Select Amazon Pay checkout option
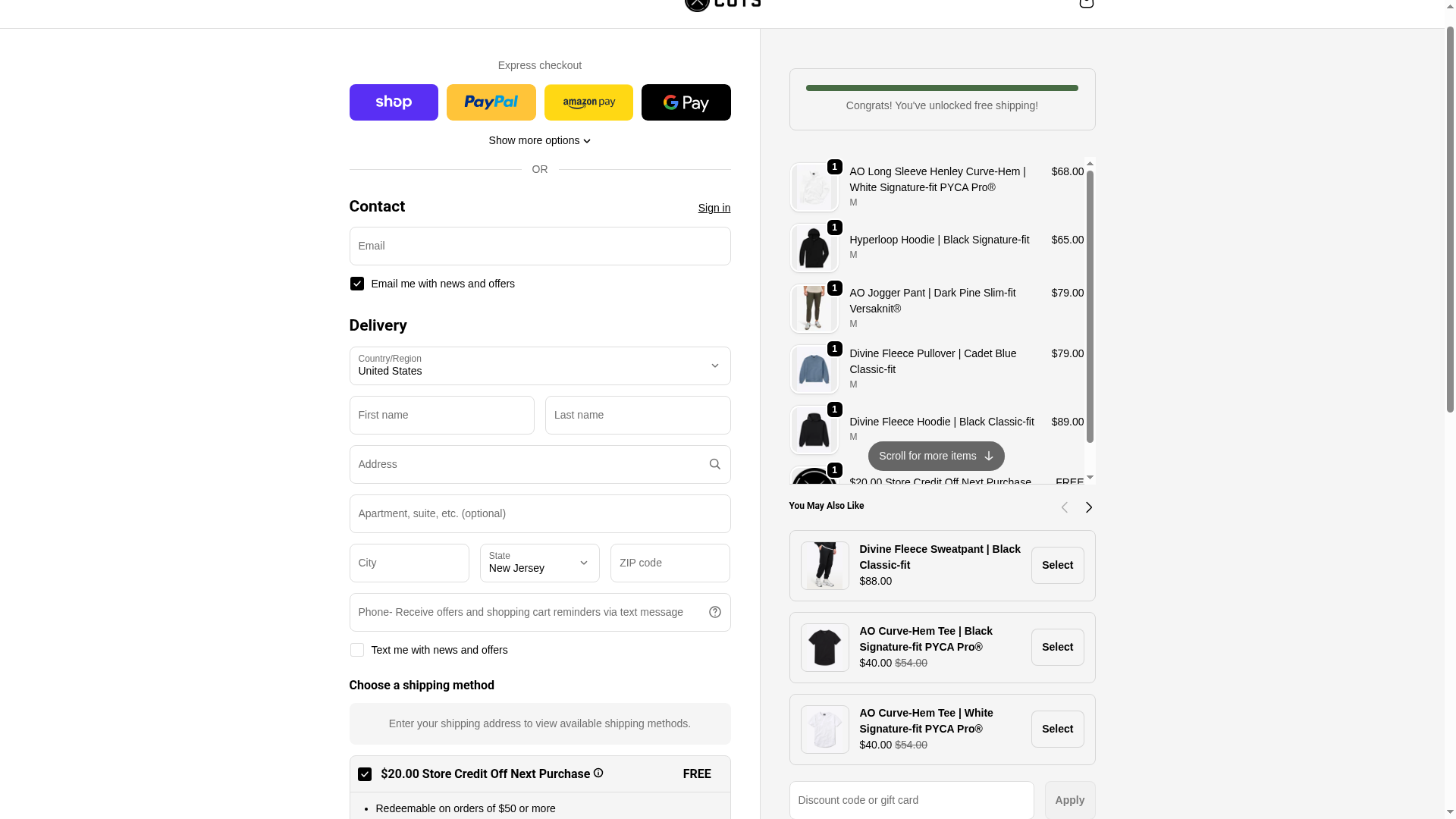Image resolution: width=1456 pixels, height=819 pixels. click(x=588, y=102)
